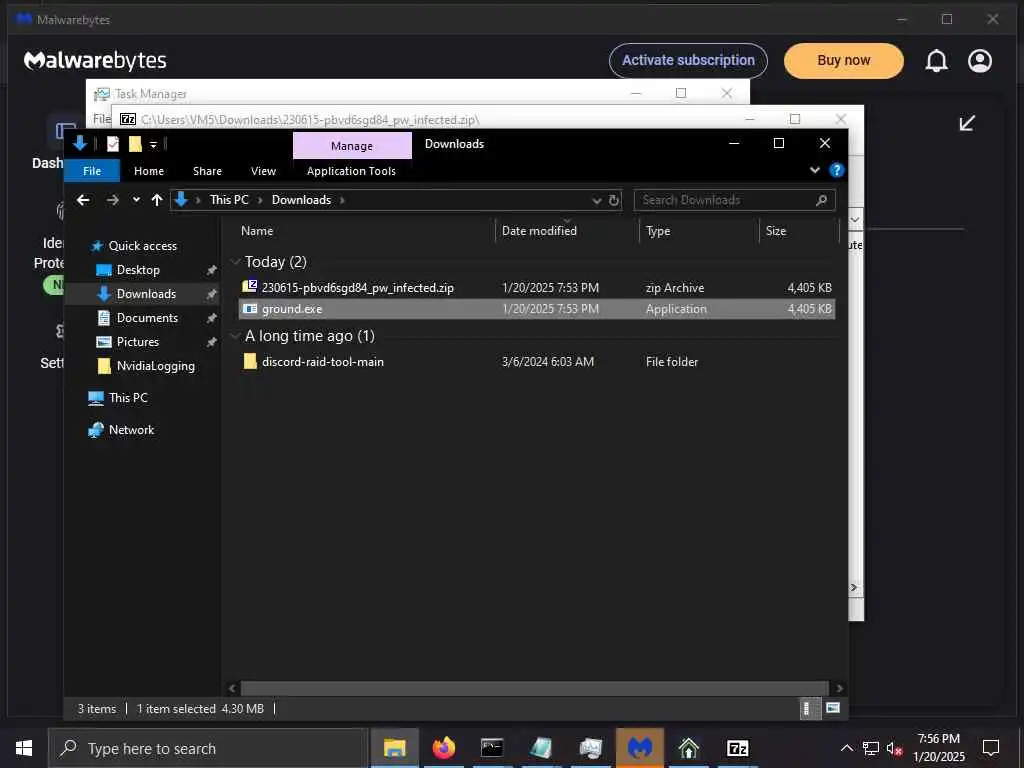
Task: Open Pictures in navigation pane
Action: coord(137,342)
